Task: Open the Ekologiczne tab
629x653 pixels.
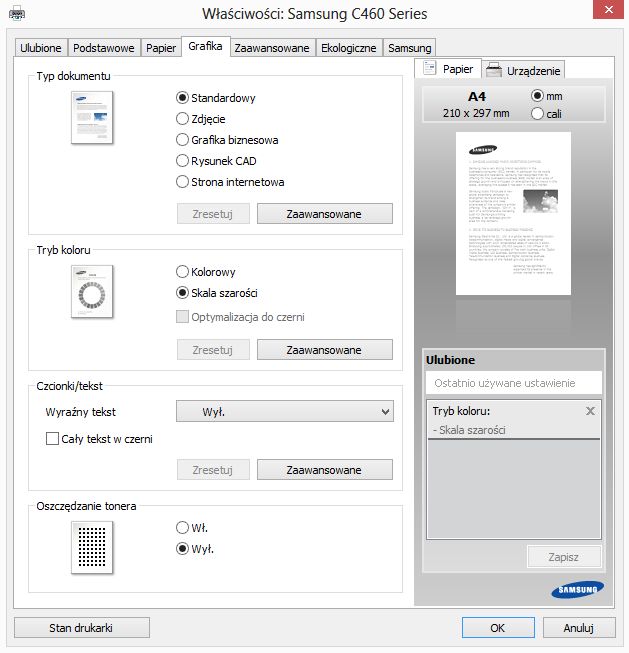Action: [349, 48]
